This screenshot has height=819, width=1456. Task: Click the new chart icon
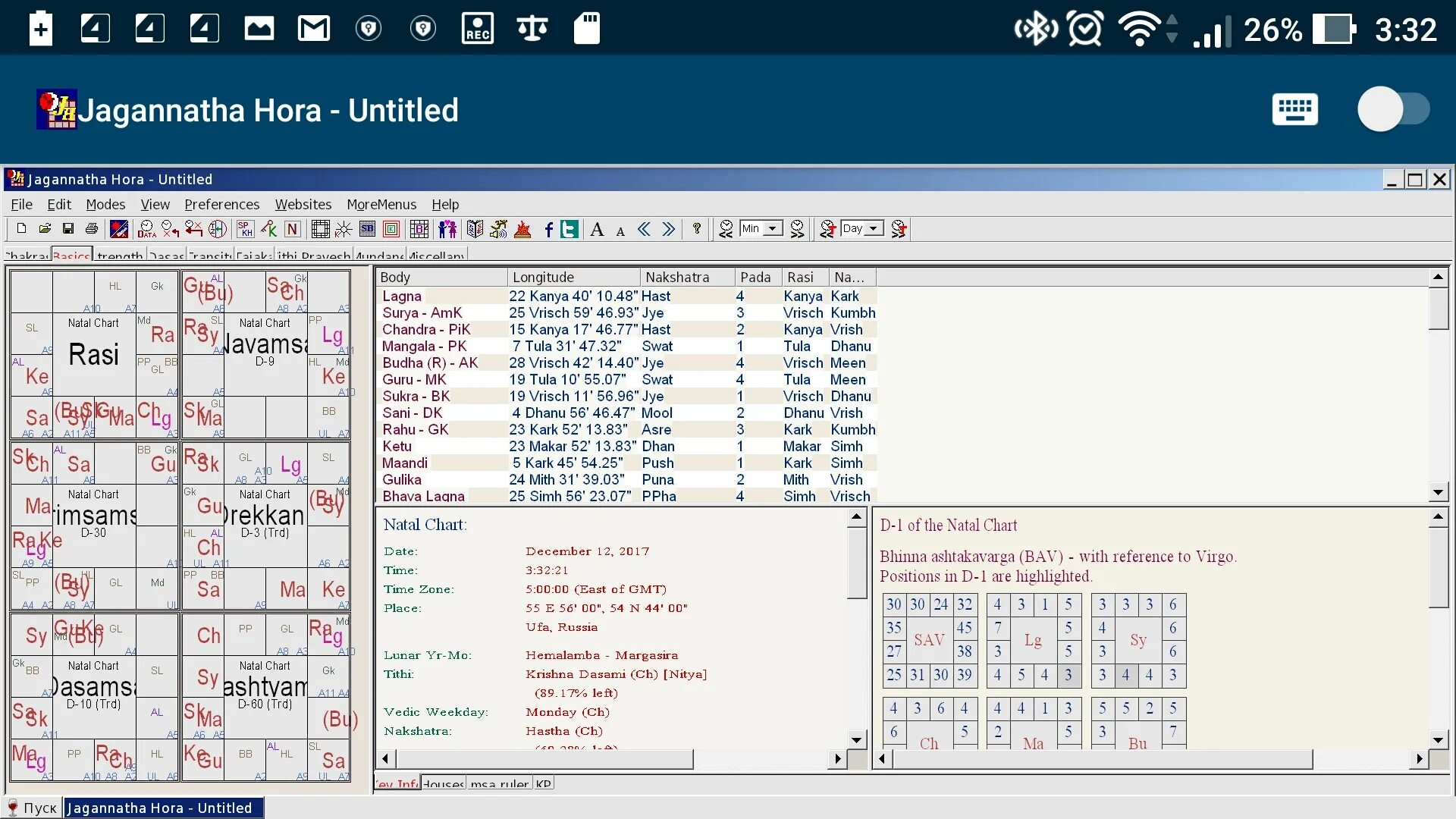point(21,229)
